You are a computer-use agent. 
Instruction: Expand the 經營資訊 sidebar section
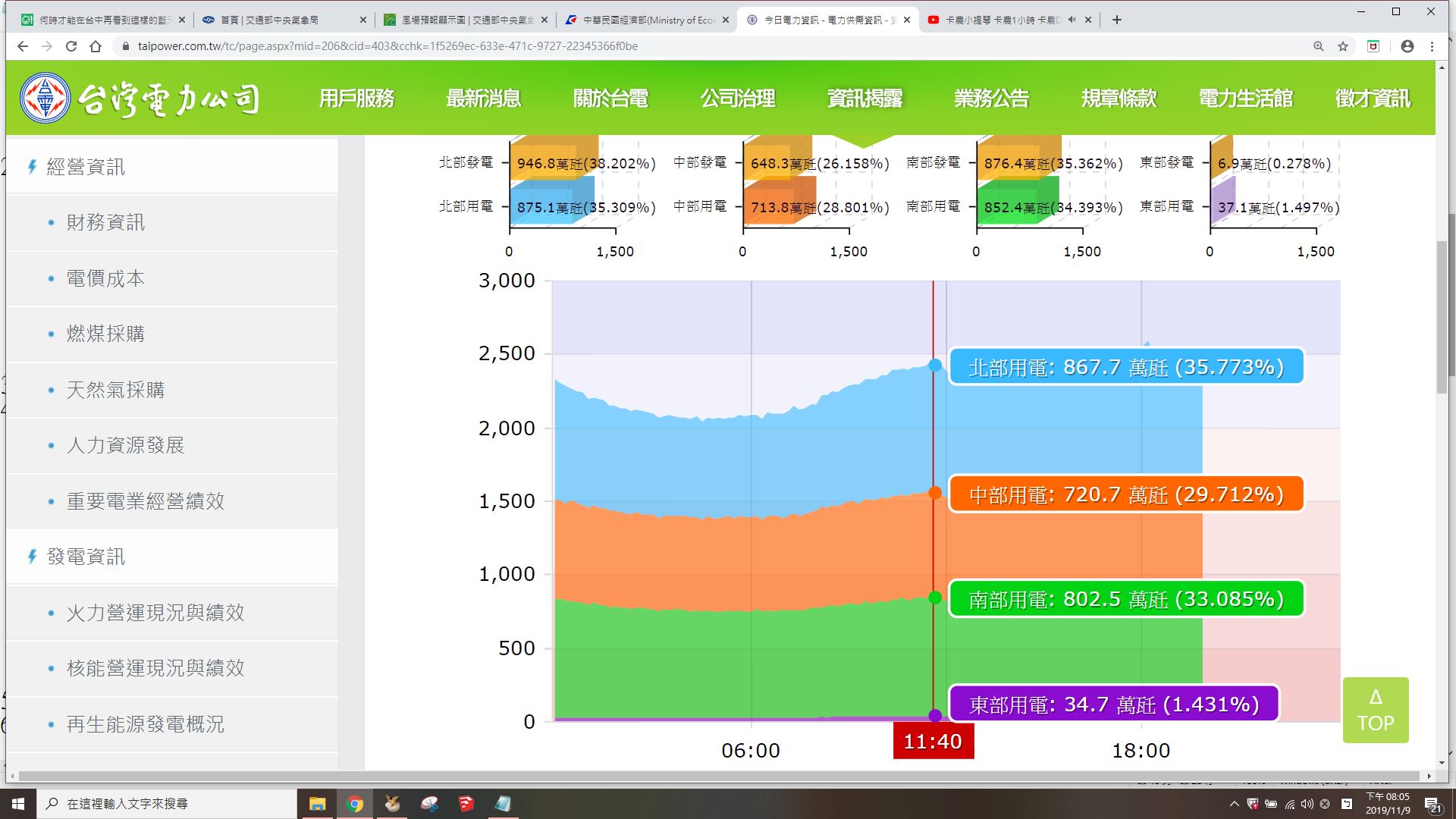pyautogui.click(x=172, y=167)
